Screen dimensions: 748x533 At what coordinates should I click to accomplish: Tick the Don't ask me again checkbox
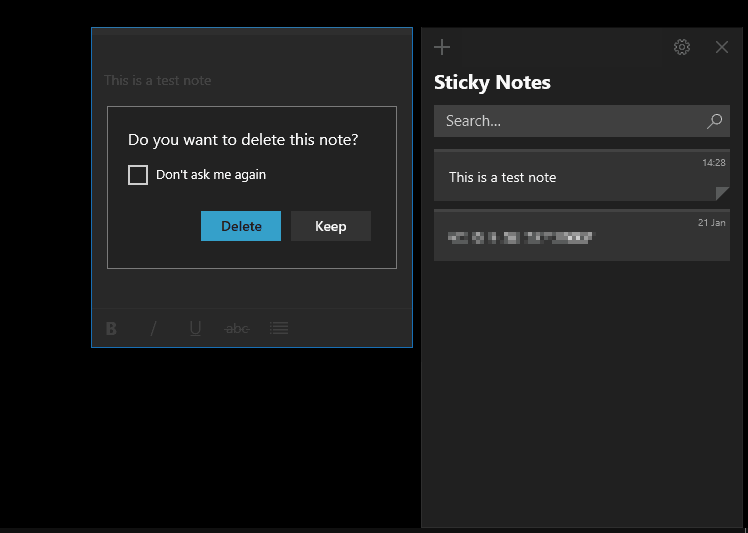point(138,175)
